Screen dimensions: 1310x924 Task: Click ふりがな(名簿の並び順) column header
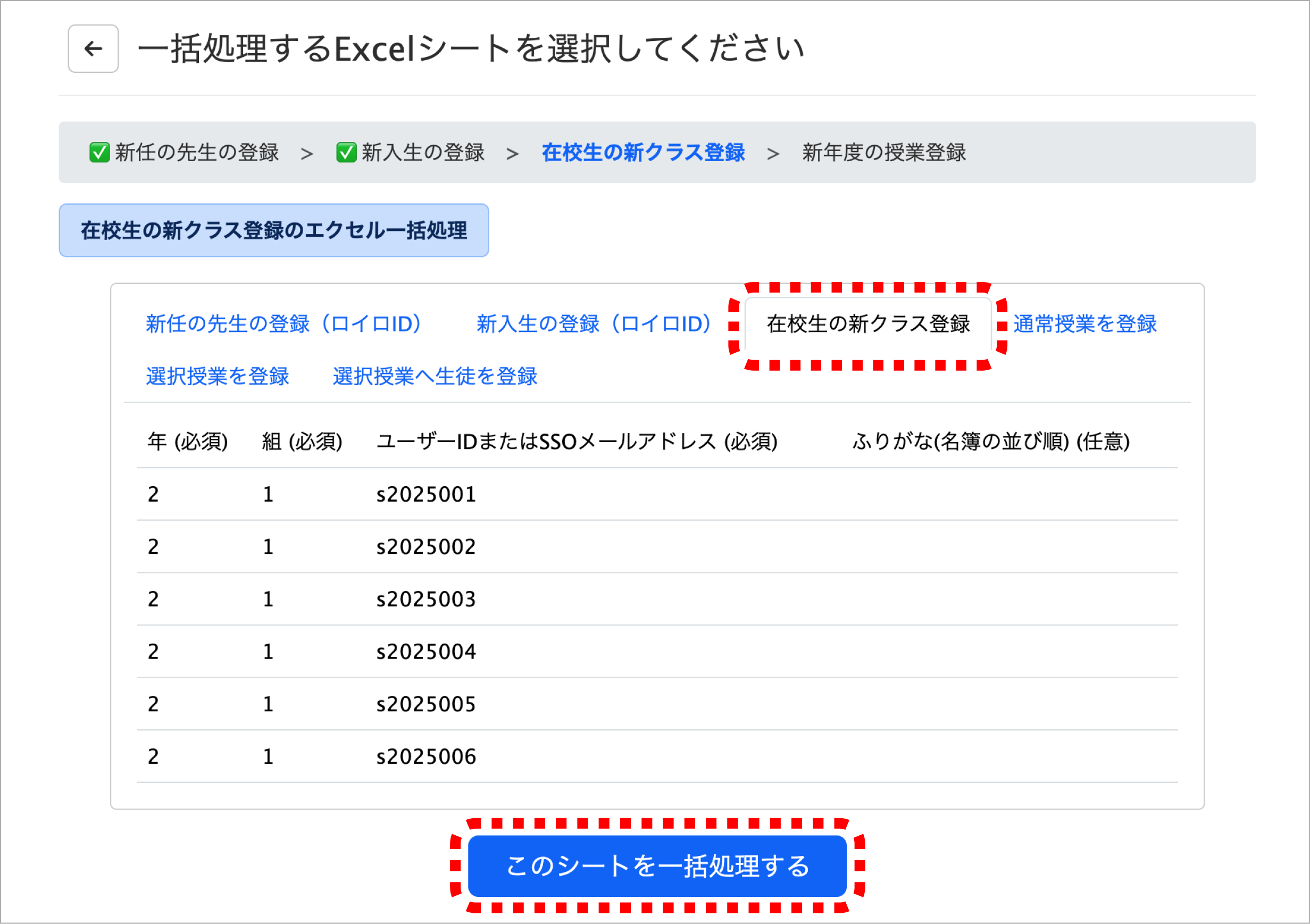pyautogui.click(x=990, y=441)
